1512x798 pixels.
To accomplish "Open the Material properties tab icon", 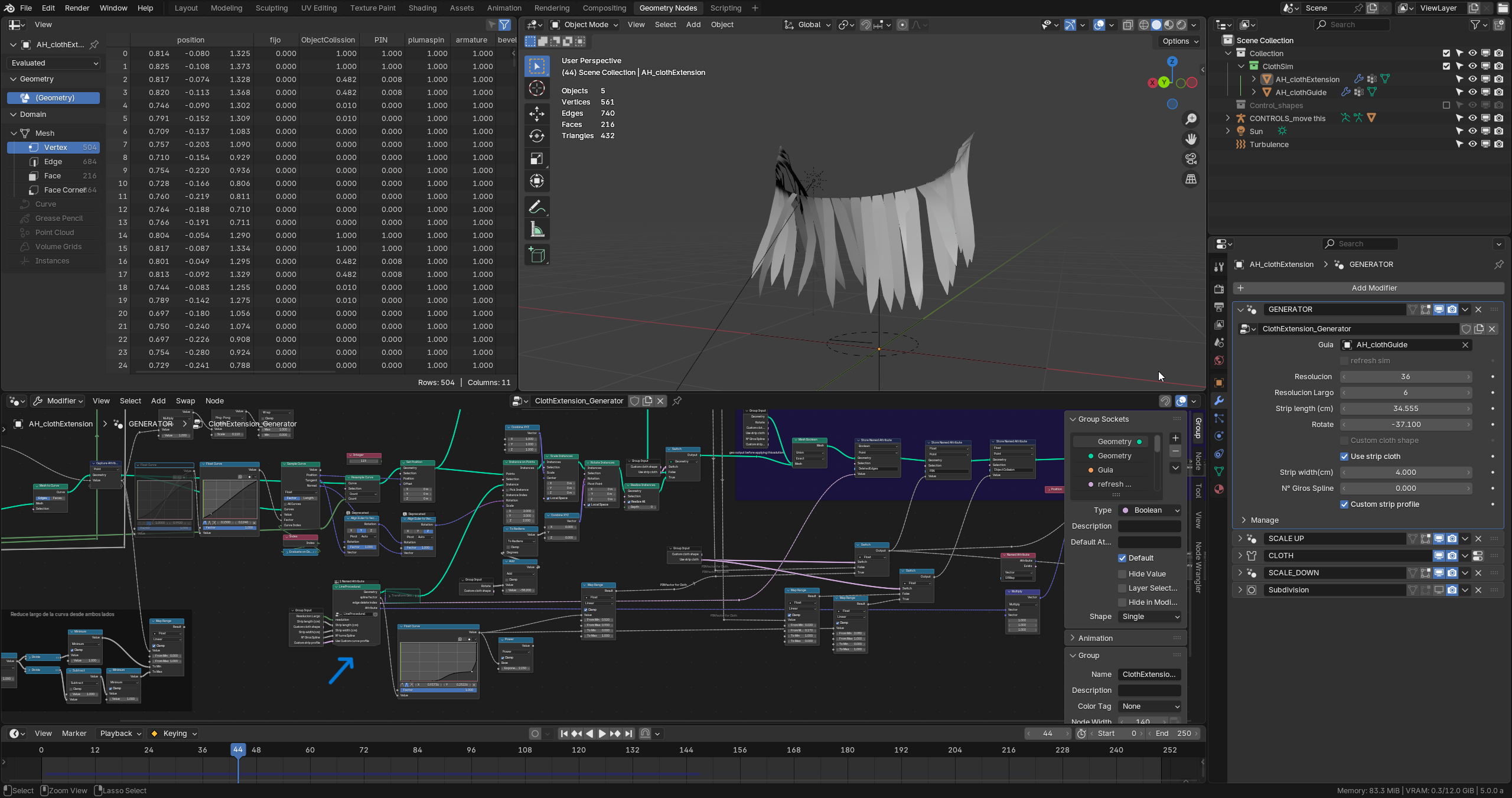I will (1219, 489).
